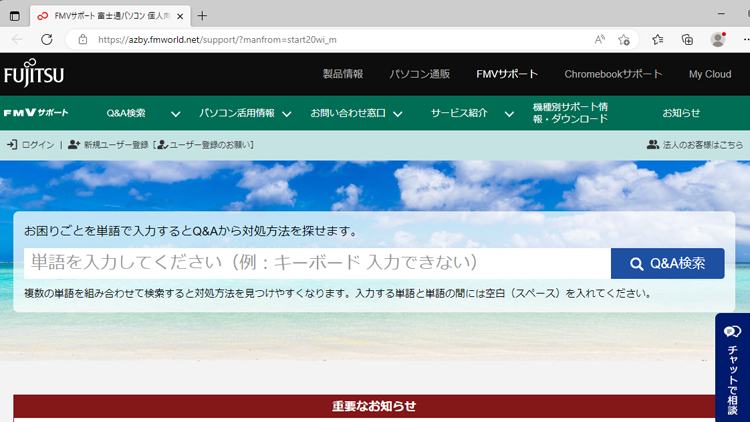Open パソコン通販 in top navigation

point(419,74)
